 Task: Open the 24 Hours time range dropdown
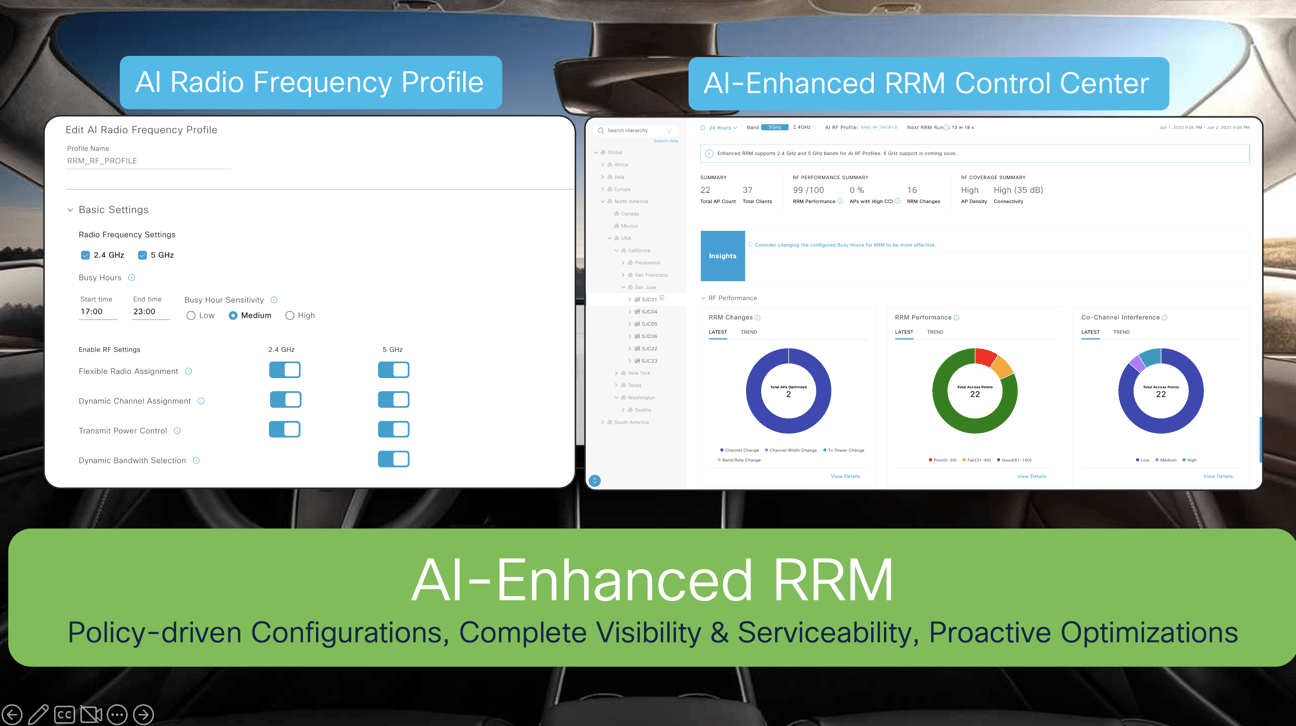(722, 128)
